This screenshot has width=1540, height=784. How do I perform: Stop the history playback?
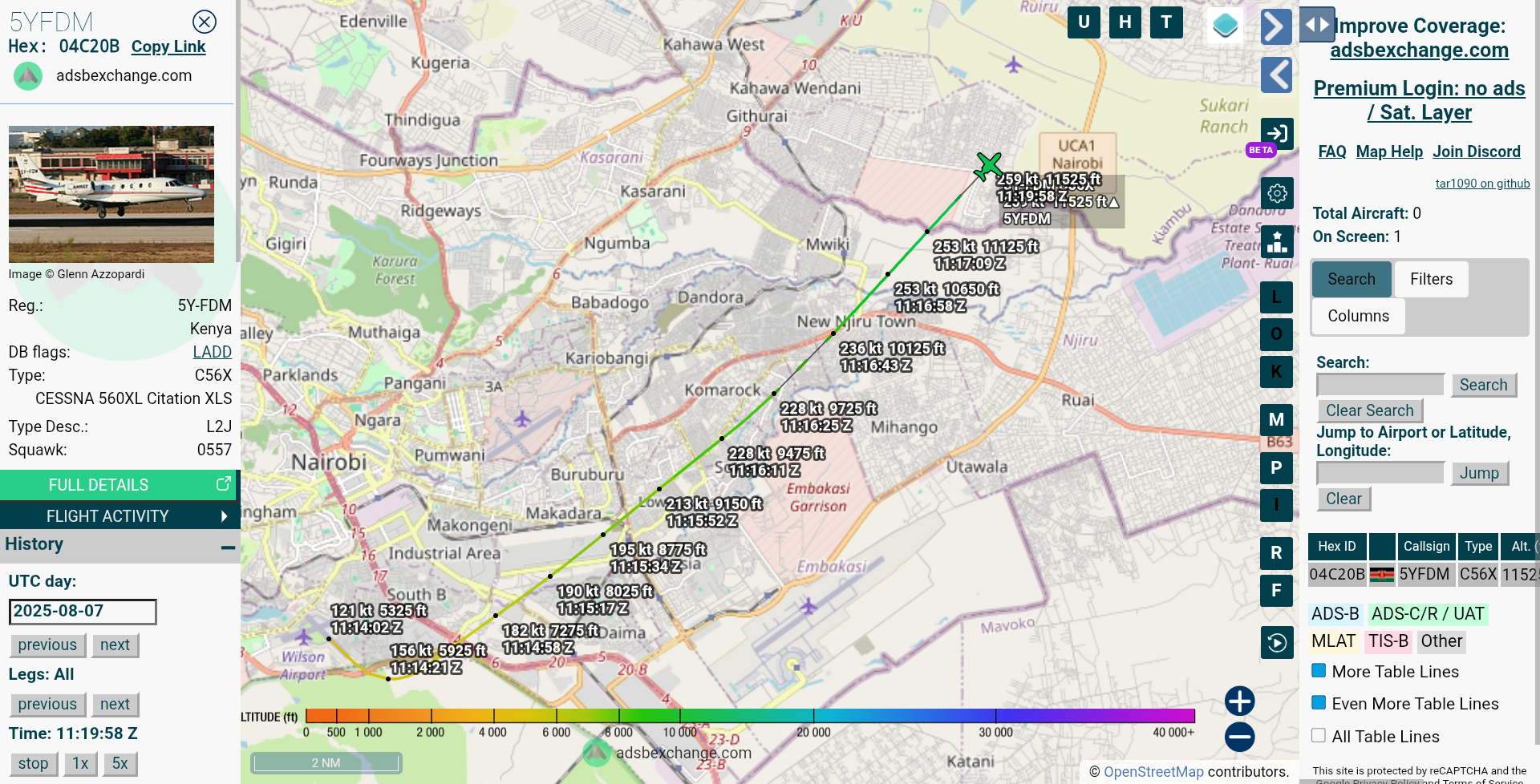click(x=33, y=764)
